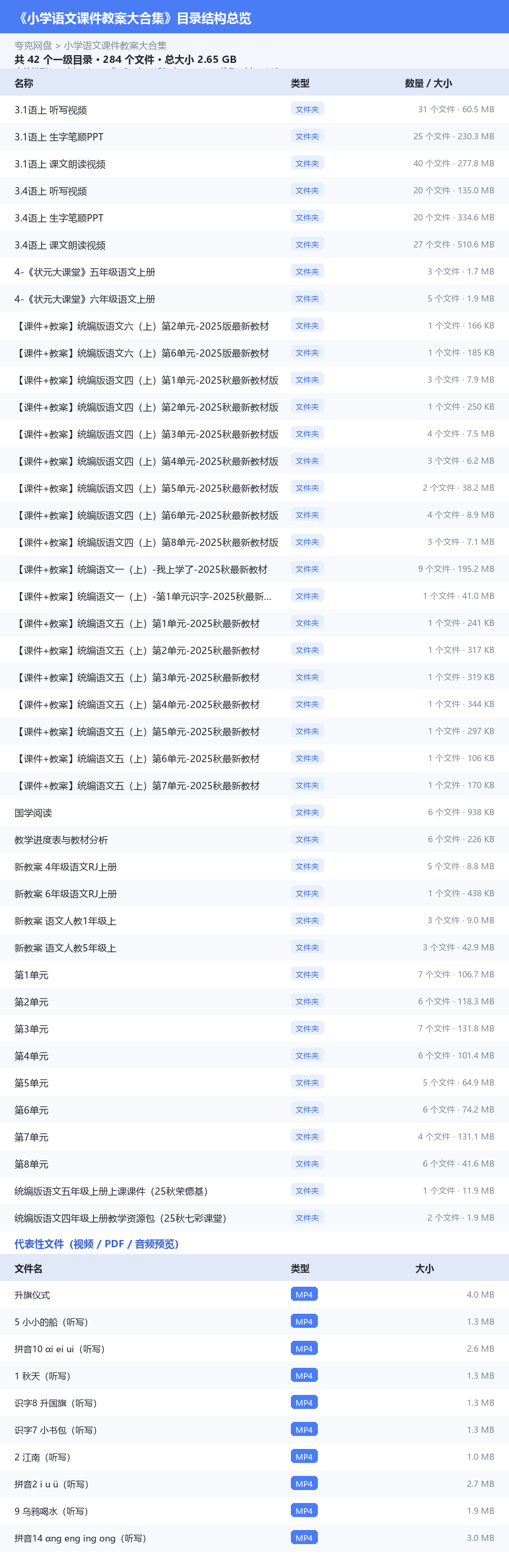
Task: Open 新教案 语文人教1年级上 folder
Action: pos(254,920)
